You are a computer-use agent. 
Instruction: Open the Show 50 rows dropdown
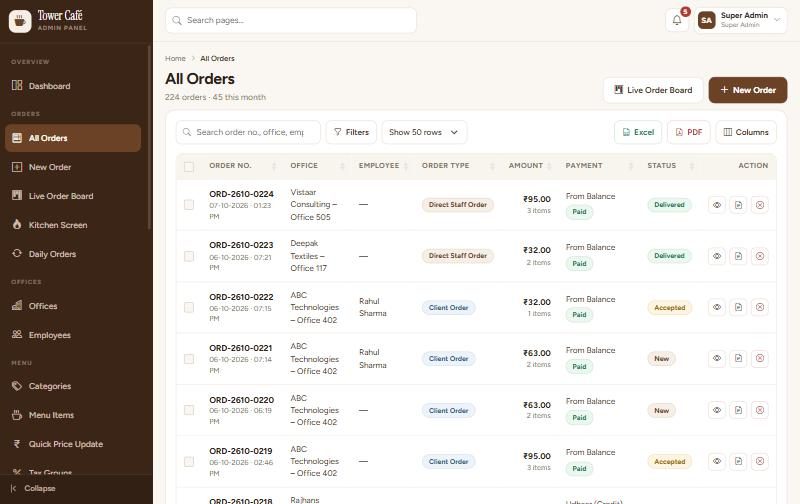(x=424, y=132)
